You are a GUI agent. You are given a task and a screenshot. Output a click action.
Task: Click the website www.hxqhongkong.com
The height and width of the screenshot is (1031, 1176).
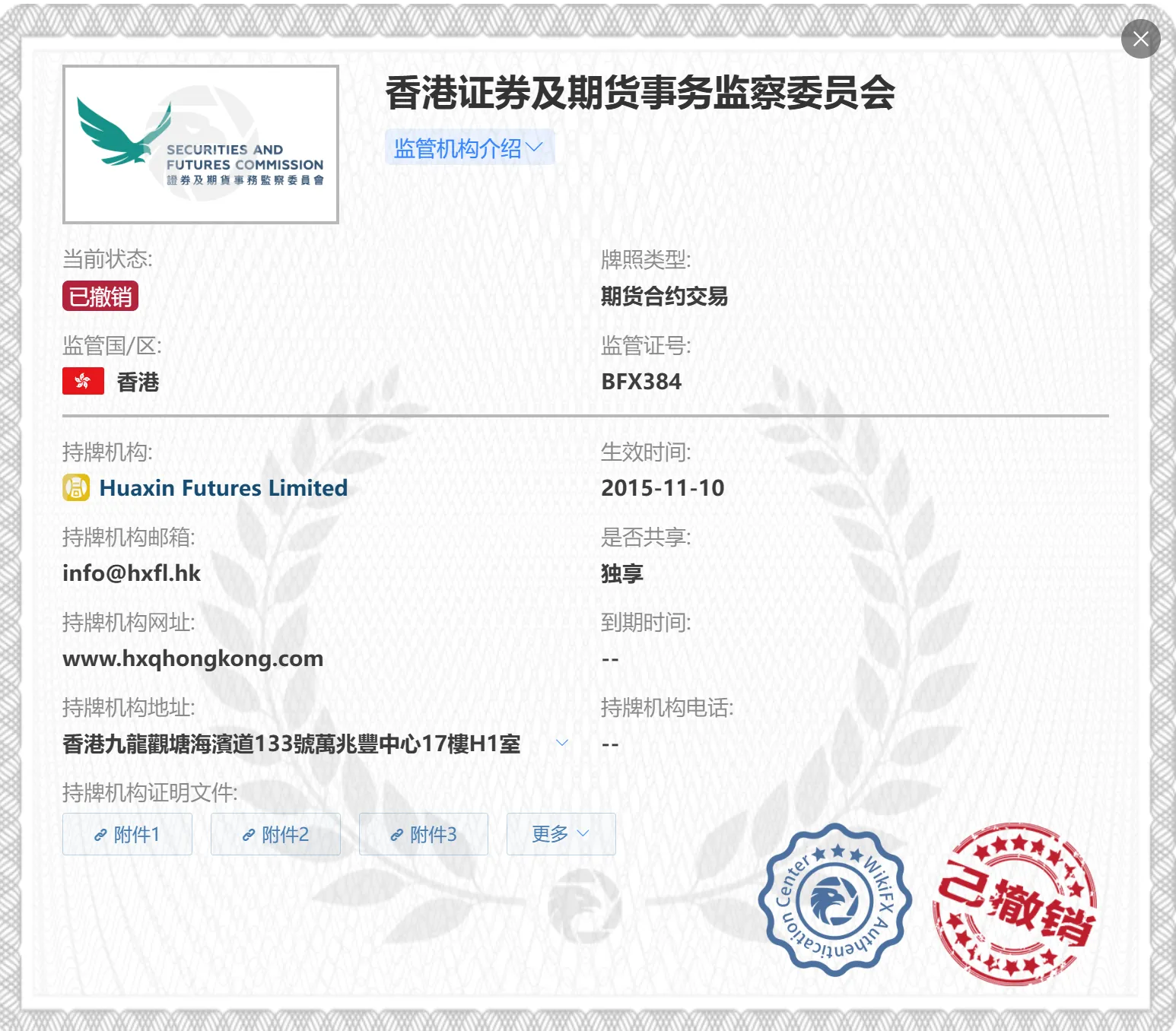point(193,658)
